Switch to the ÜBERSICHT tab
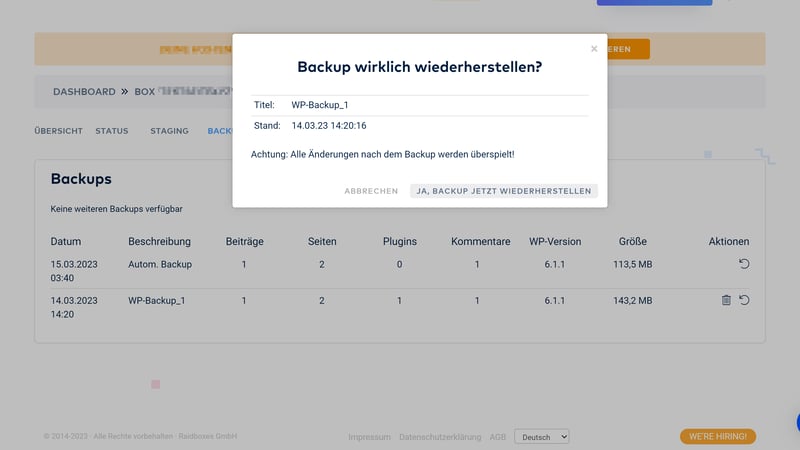This screenshot has width=800, height=450. (58, 131)
